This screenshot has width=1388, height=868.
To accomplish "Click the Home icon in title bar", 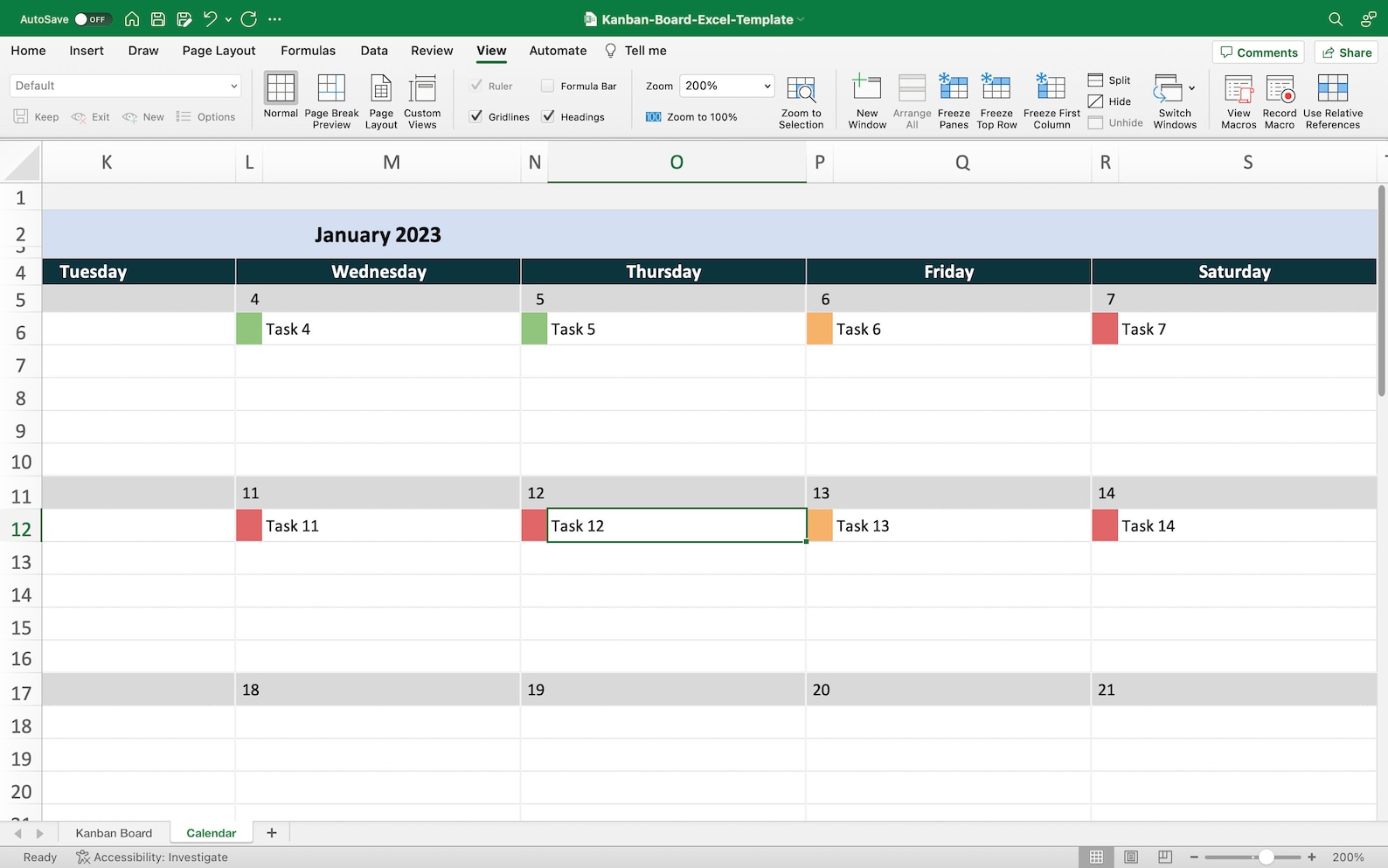I will pyautogui.click(x=132, y=18).
